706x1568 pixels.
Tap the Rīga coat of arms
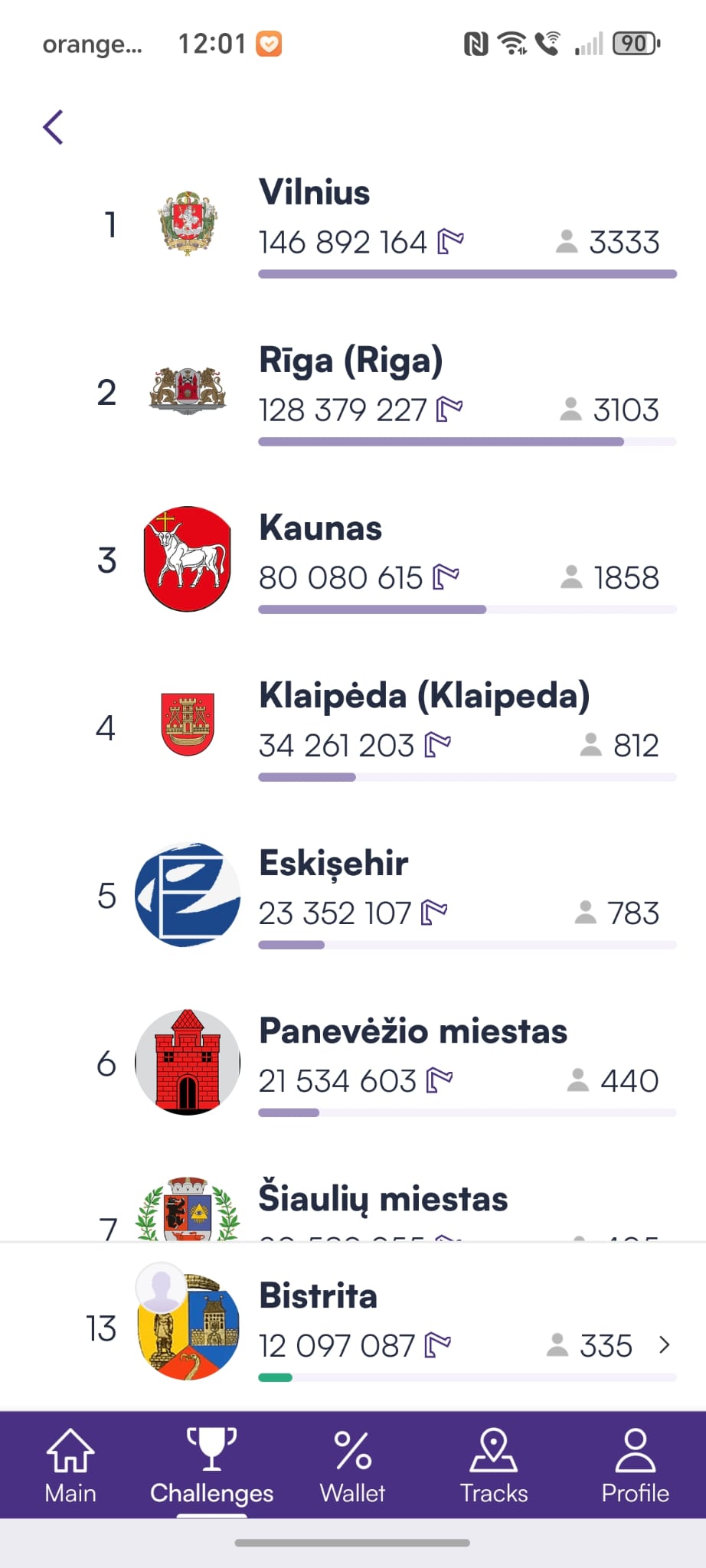(x=188, y=390)
